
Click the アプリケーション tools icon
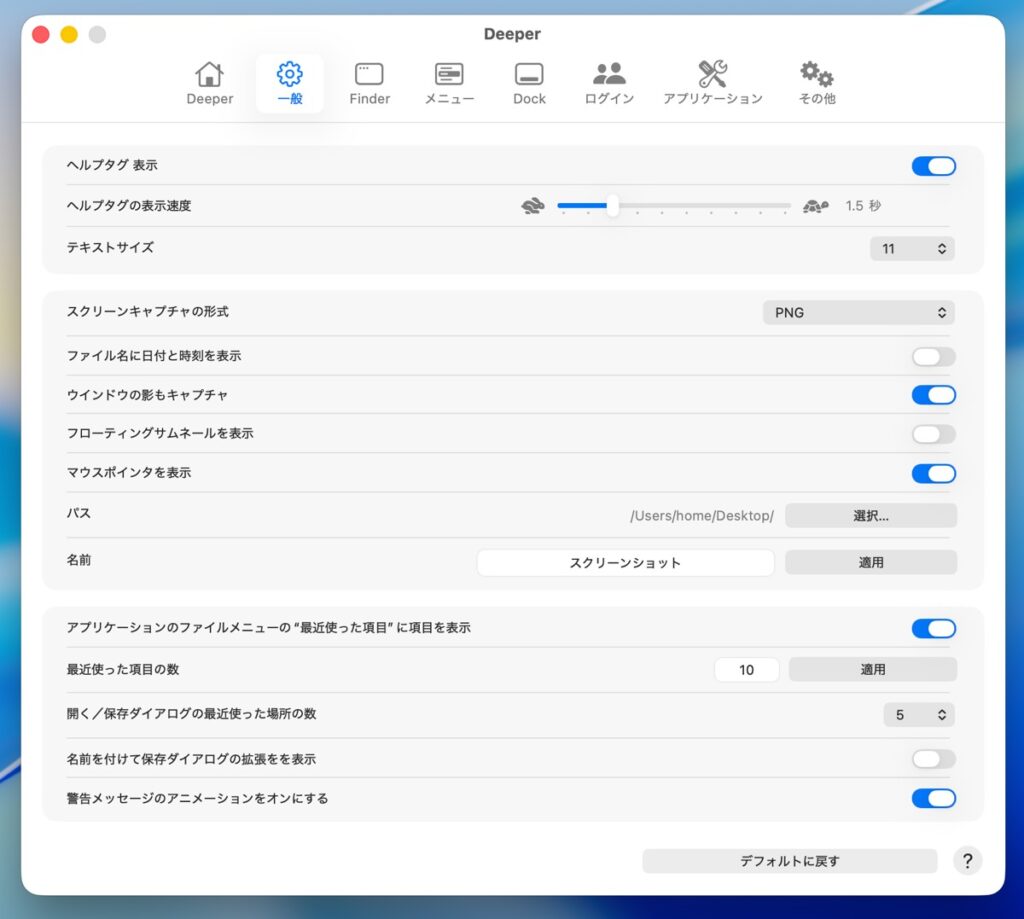712,75
